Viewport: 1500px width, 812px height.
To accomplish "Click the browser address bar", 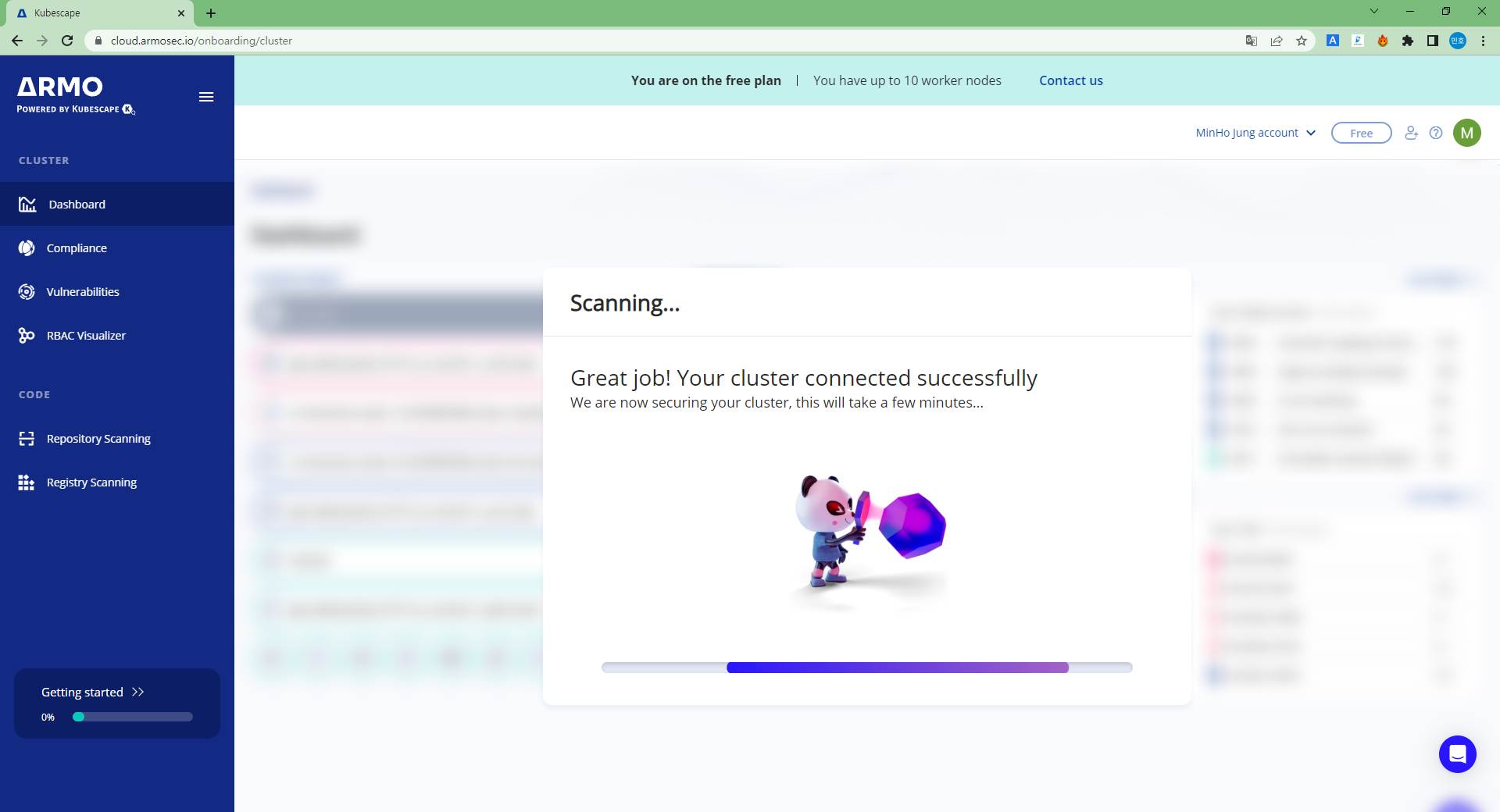I will pos(625,41).
